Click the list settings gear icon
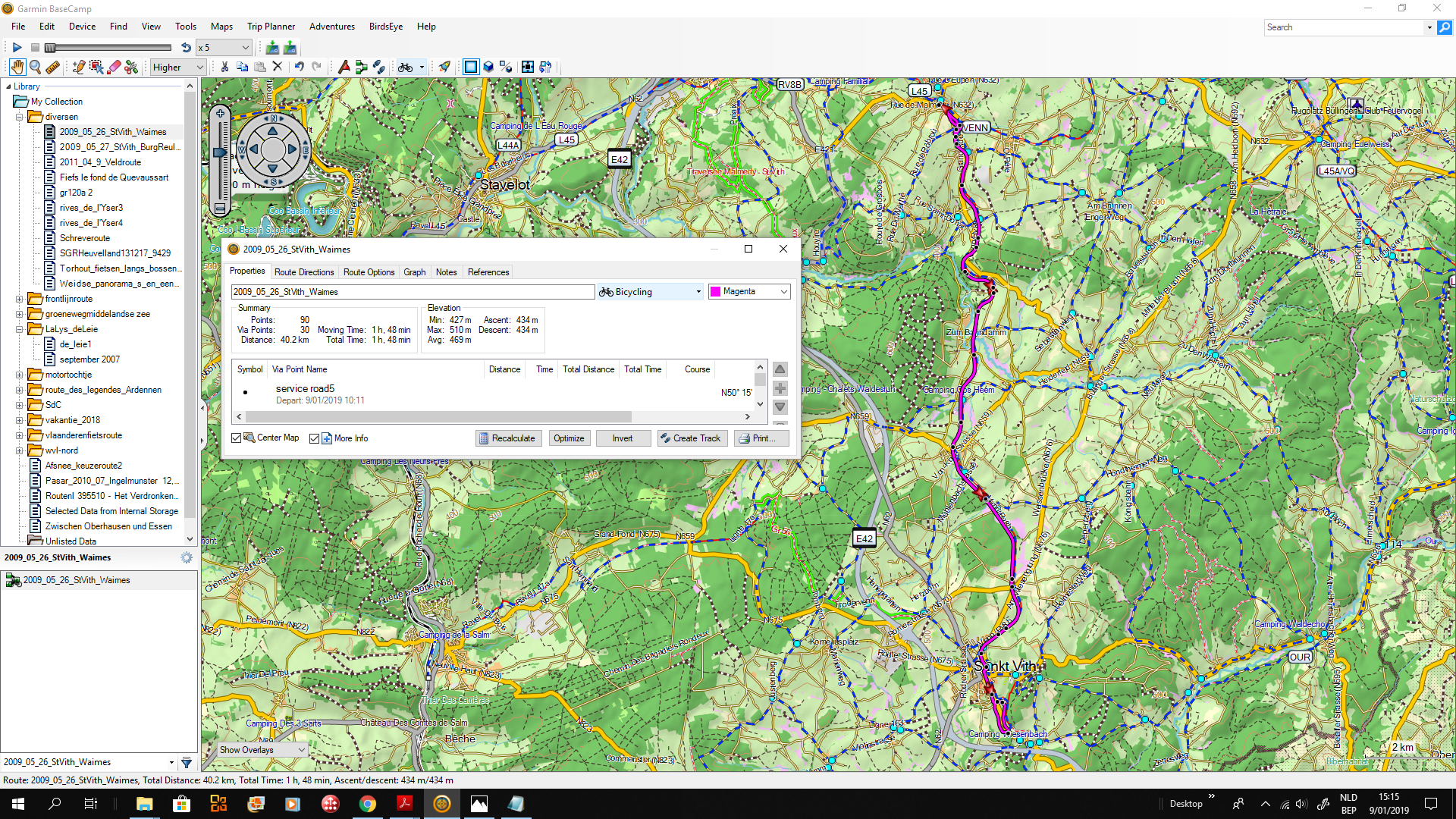Viewport: 1456px width, 819px height. tap(187, 558)
